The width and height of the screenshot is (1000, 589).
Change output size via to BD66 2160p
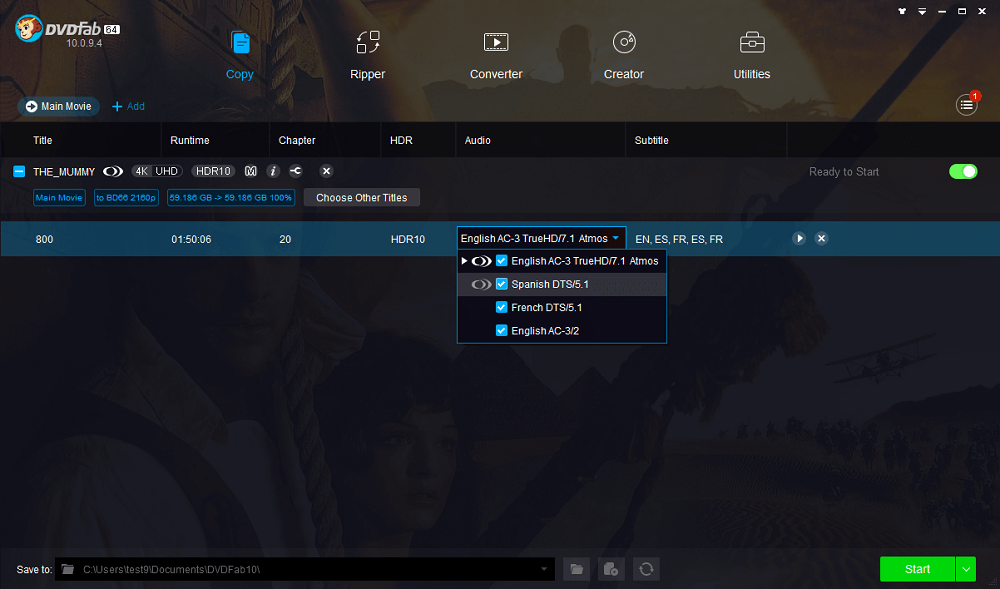[126, 198]
